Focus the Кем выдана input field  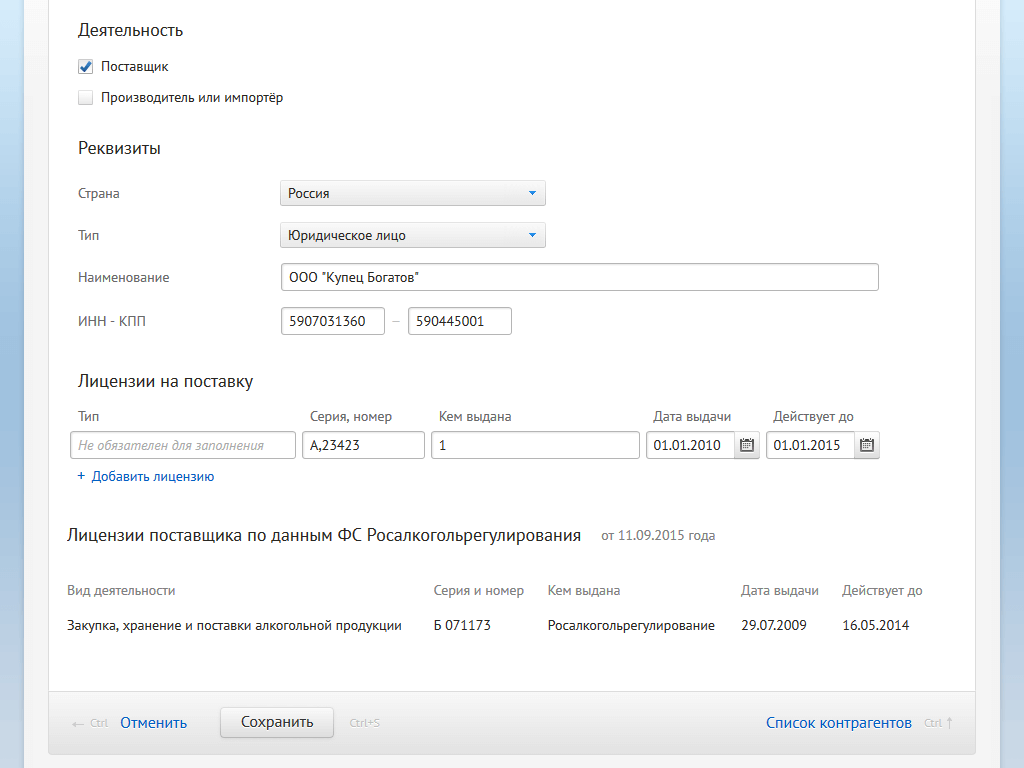pos(536,445)
